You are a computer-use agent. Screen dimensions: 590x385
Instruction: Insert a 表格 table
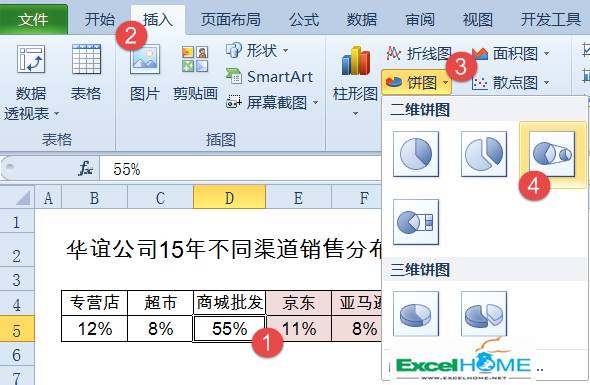86,72
